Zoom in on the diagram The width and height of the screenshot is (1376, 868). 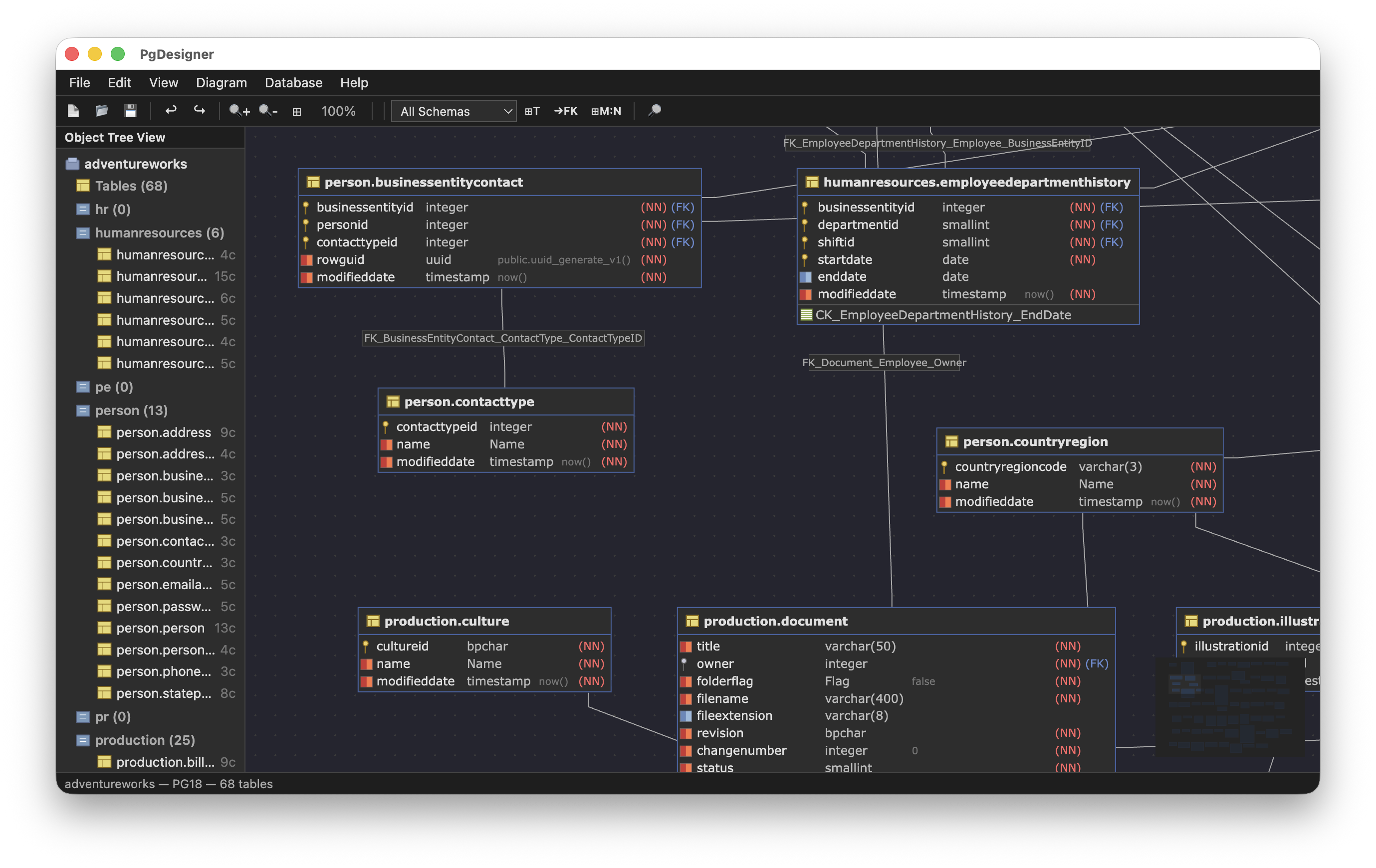pos(239,110)
